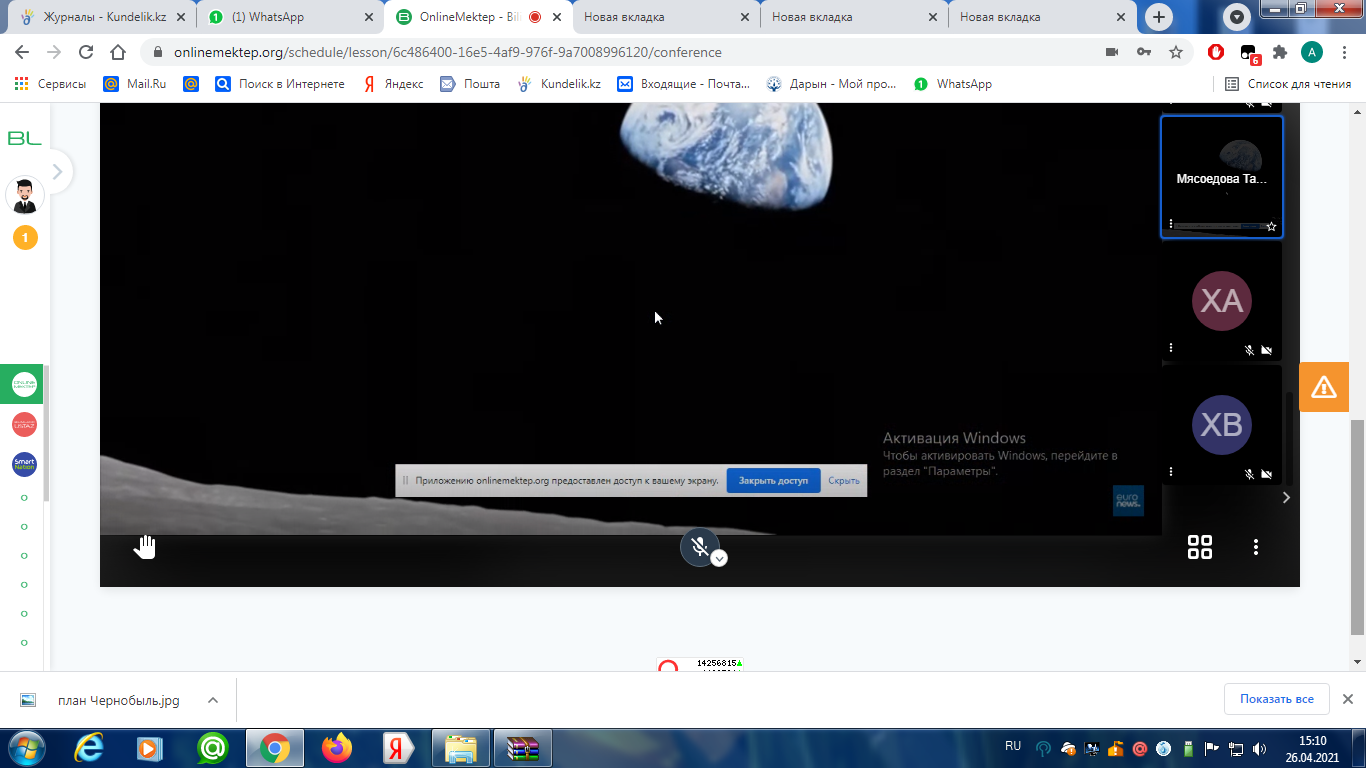Click the raise hand icon
1366x768 pixels.
pos(146,547)
